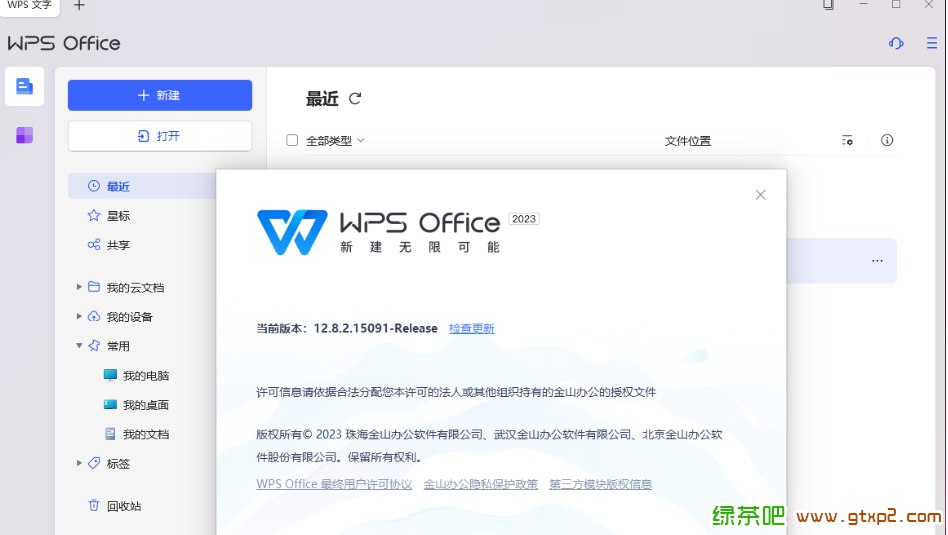Click the star icon beside 星标
Image resolution: width=948 pixels, height=535 pixels.
(x=94, y=215)
